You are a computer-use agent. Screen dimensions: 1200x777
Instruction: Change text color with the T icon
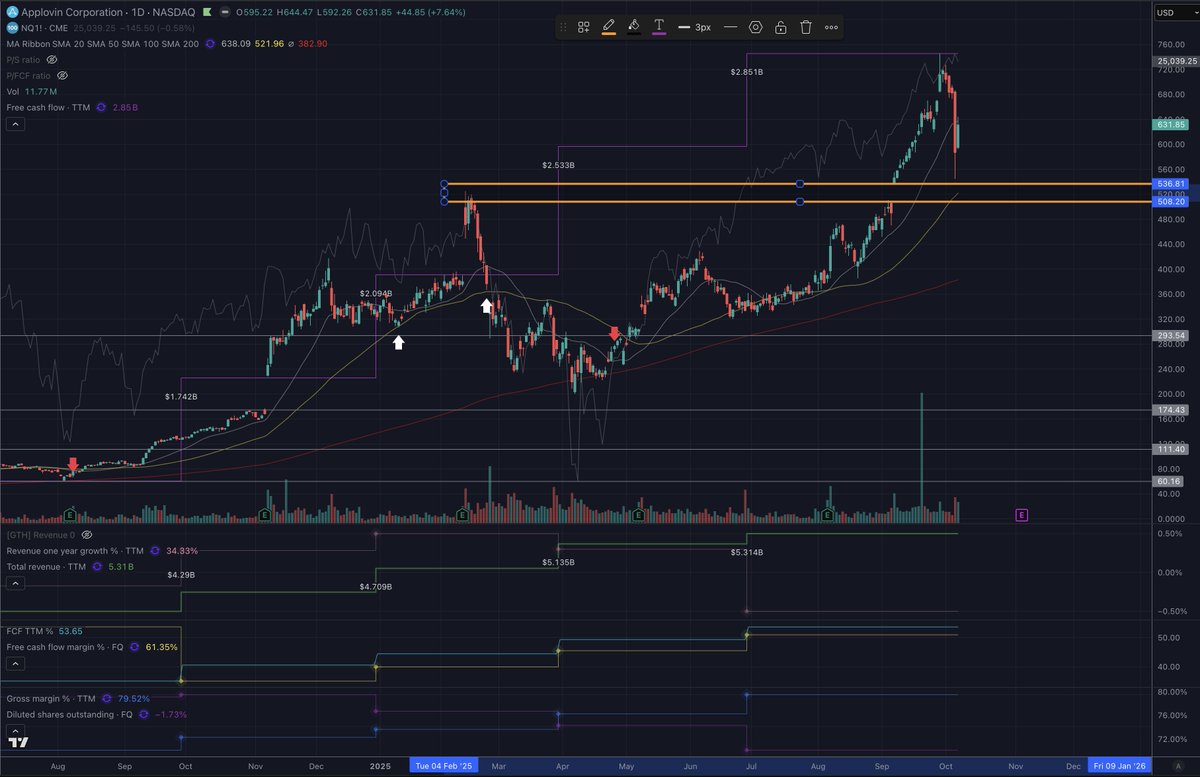[659, 27]
